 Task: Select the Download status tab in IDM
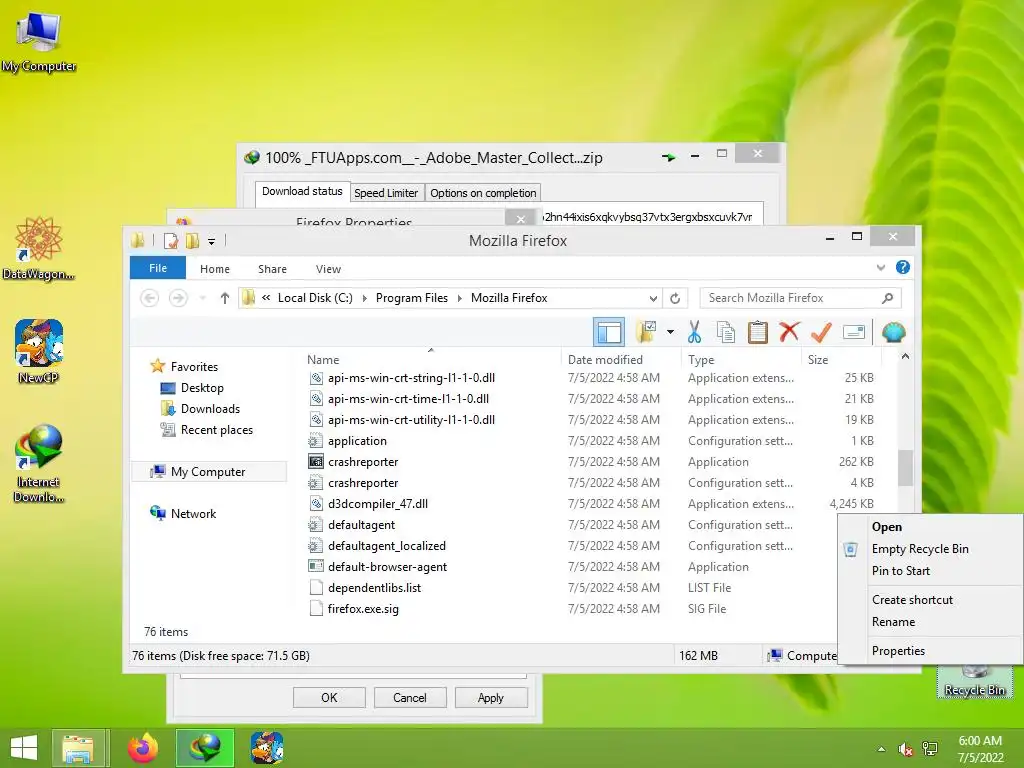pos(302,191)
